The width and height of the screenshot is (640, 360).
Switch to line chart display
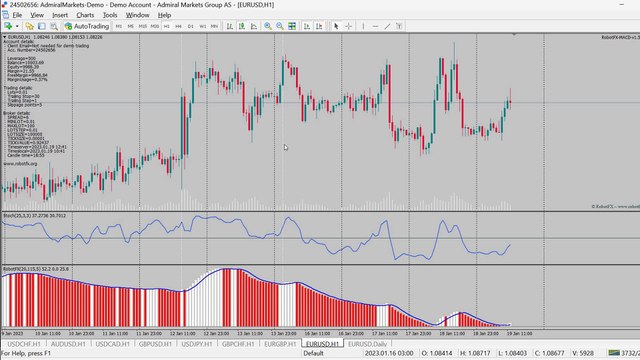click(x=254, y=26)
